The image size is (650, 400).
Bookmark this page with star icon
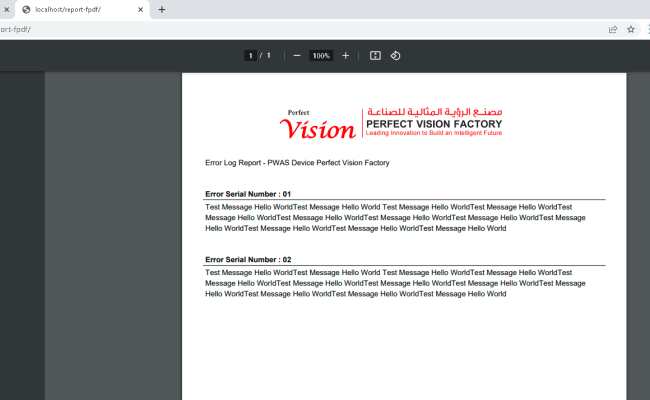point(631,29)
